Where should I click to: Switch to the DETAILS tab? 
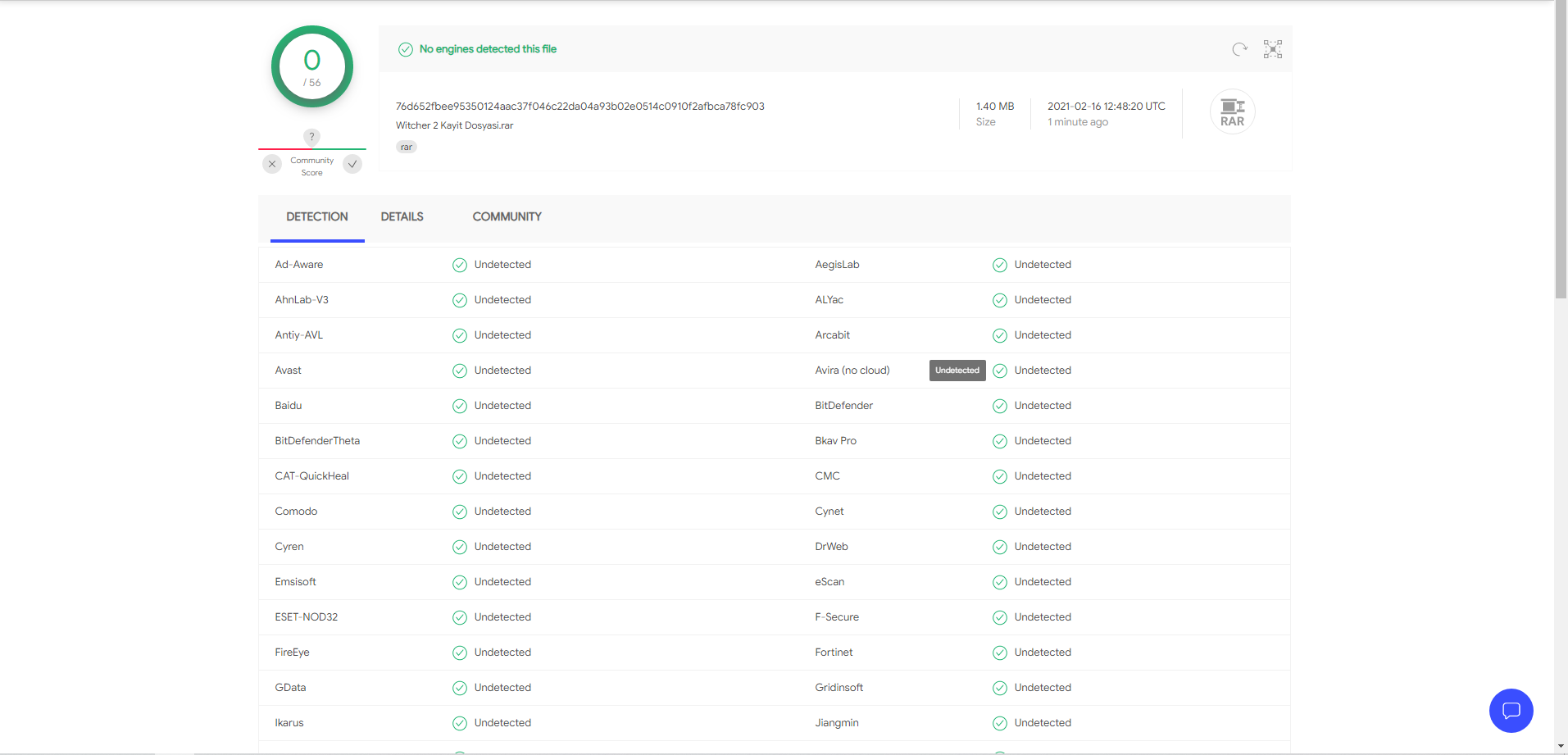click(402, 217)
